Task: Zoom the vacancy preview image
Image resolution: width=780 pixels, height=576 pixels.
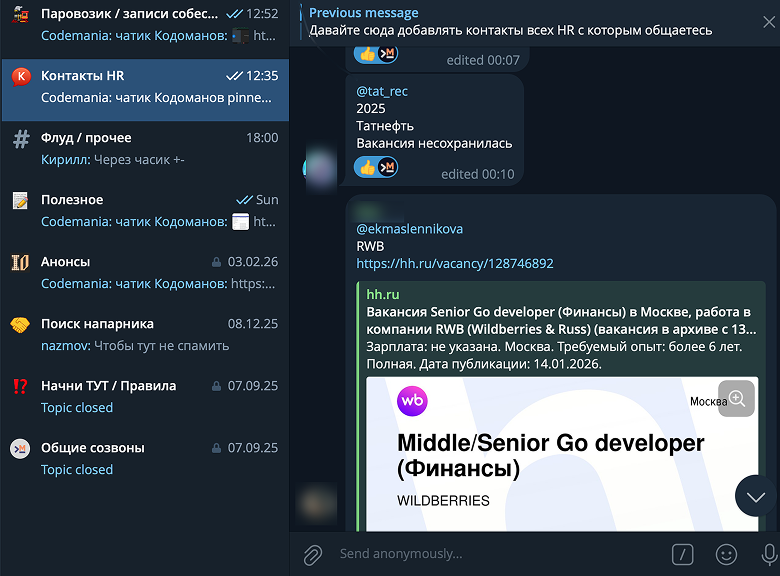Action: click(736, 398)
